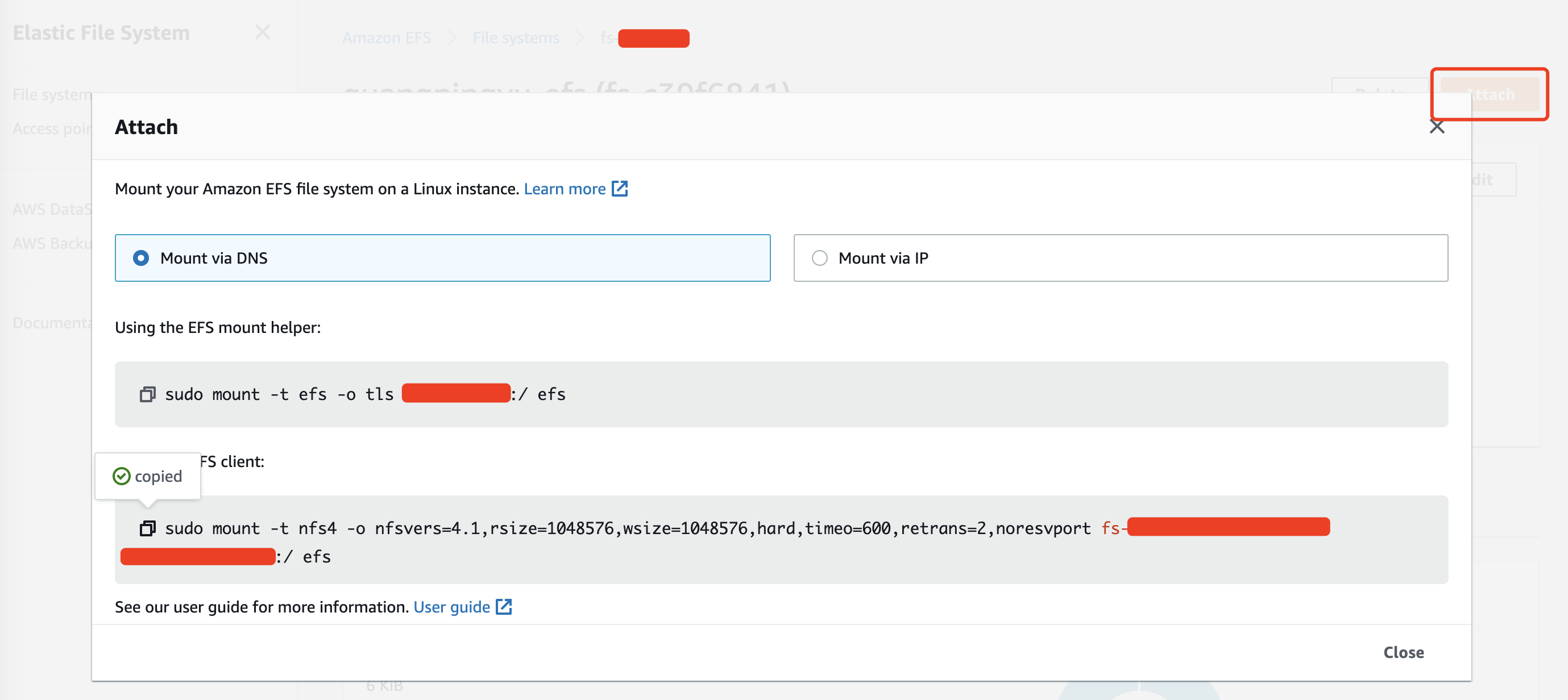Click the Amazon EFS breadcrumb navigation icon
Viewport: 1568px width, 700px height.
coord(386,38)
